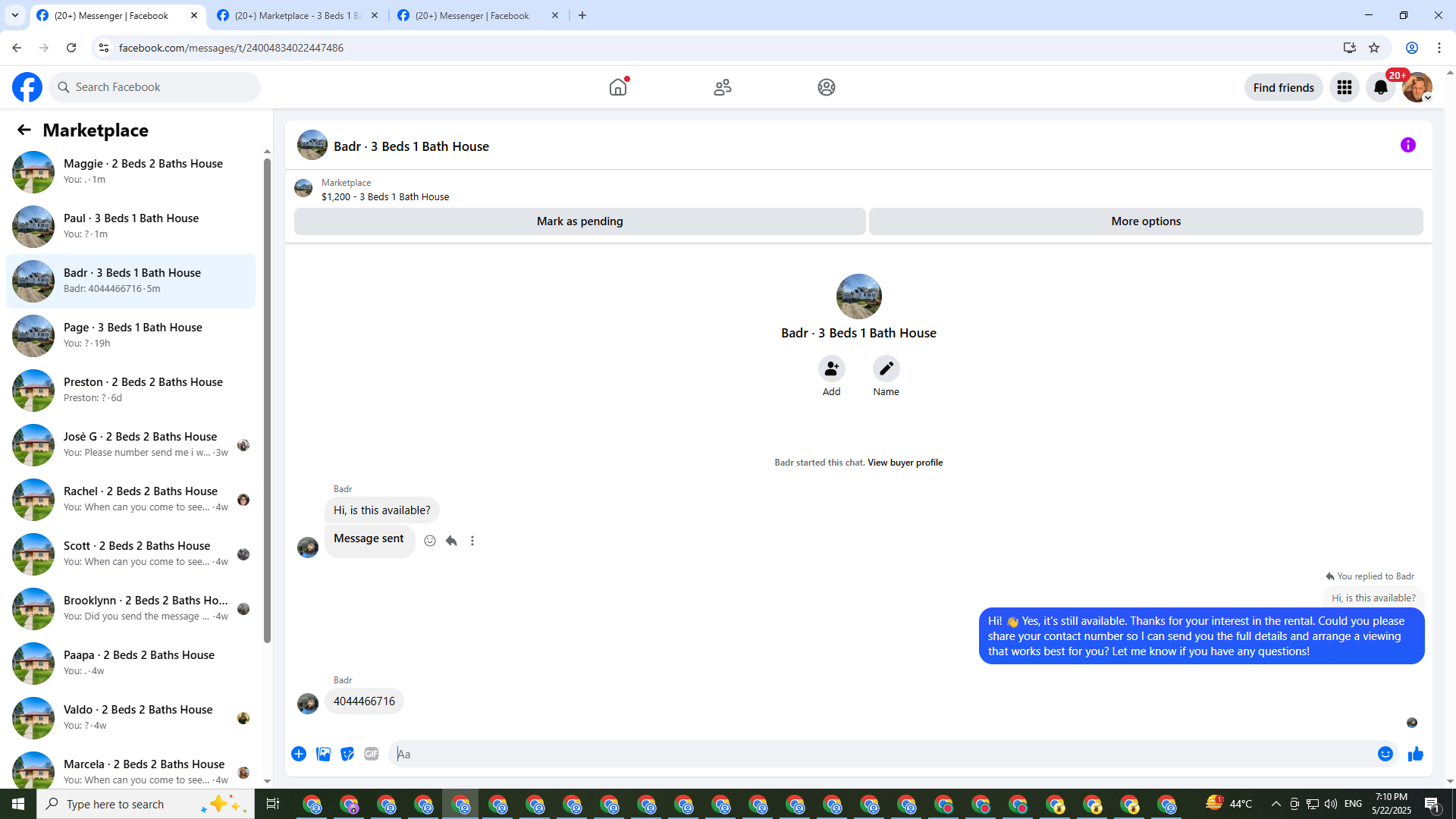This screenshot has height=819, width=1456.
Task: View site information icon in address bar
Action: (x=104, y=48)
